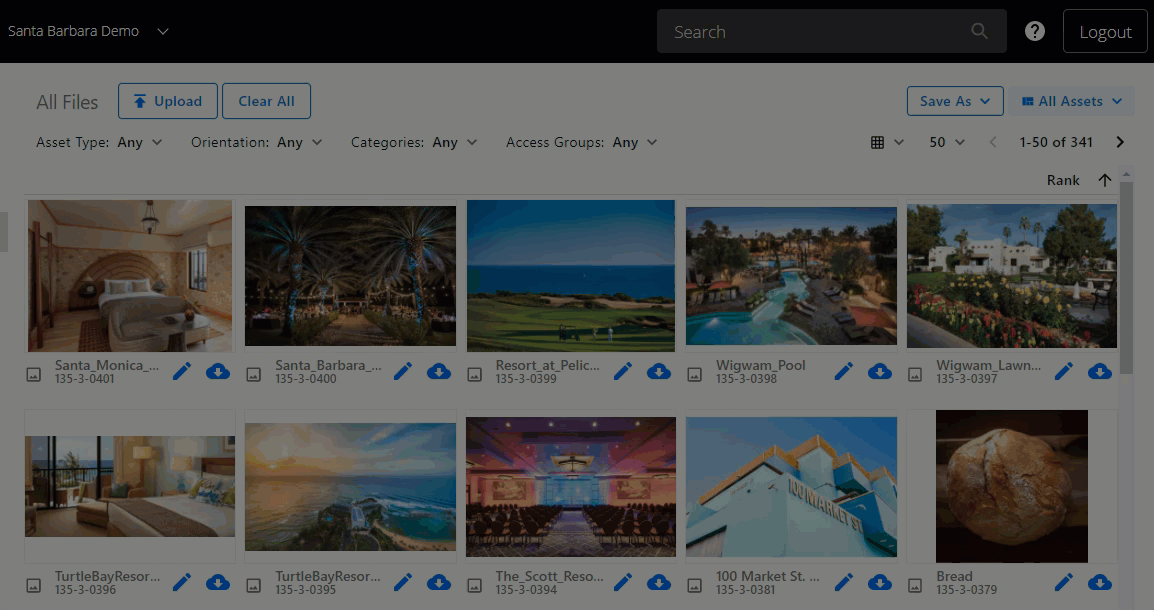Image resolution: width=1154 pixels, height=610 pixels.
Task: Download the Wigwam_Lawn asset
Action: pos(1100,372)
